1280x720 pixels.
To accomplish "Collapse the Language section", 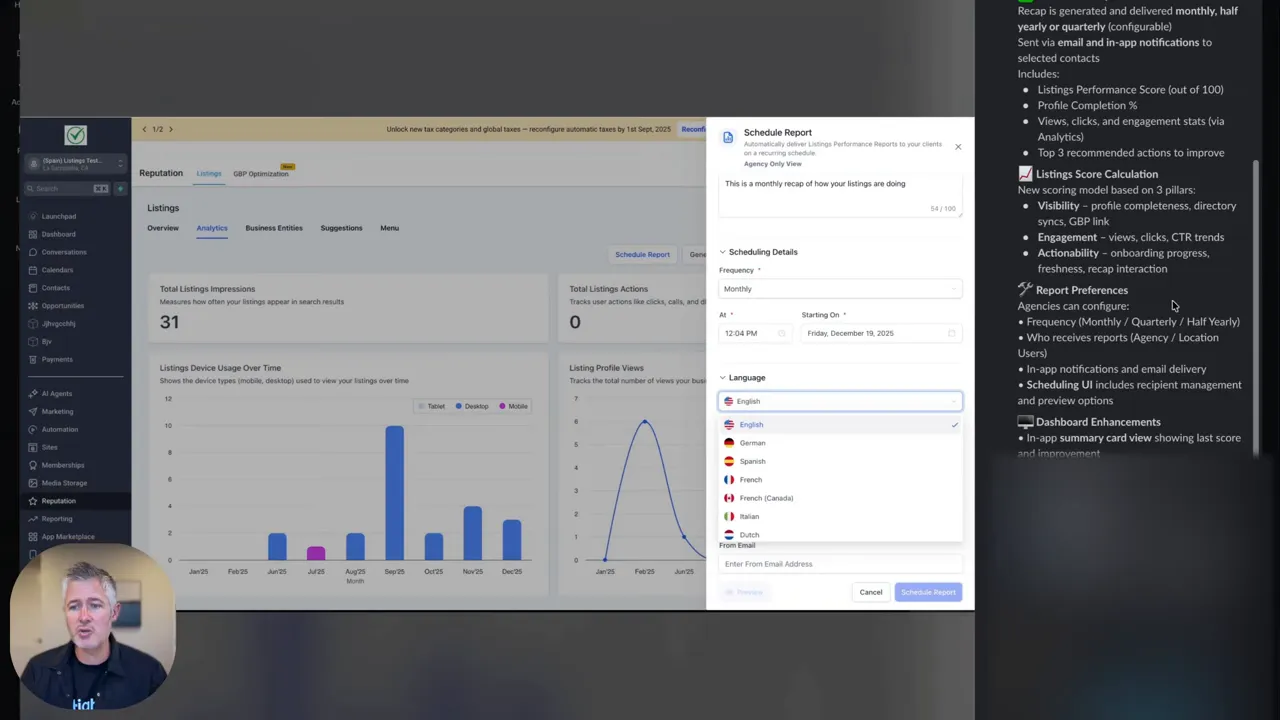I will (x=722, y=377).
